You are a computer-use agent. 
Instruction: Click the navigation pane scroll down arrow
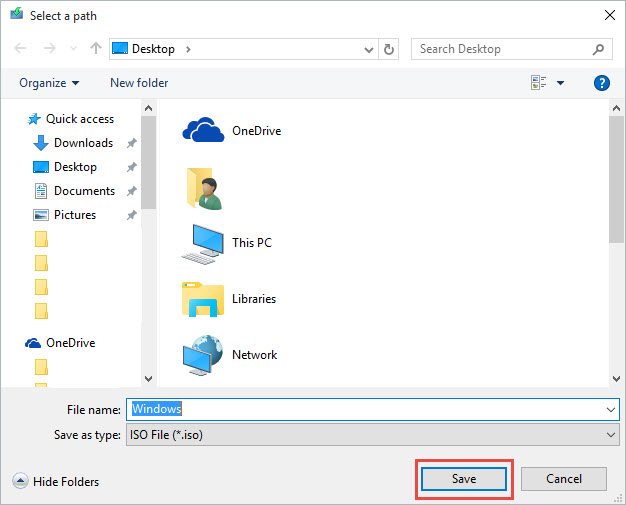[149, 378]
